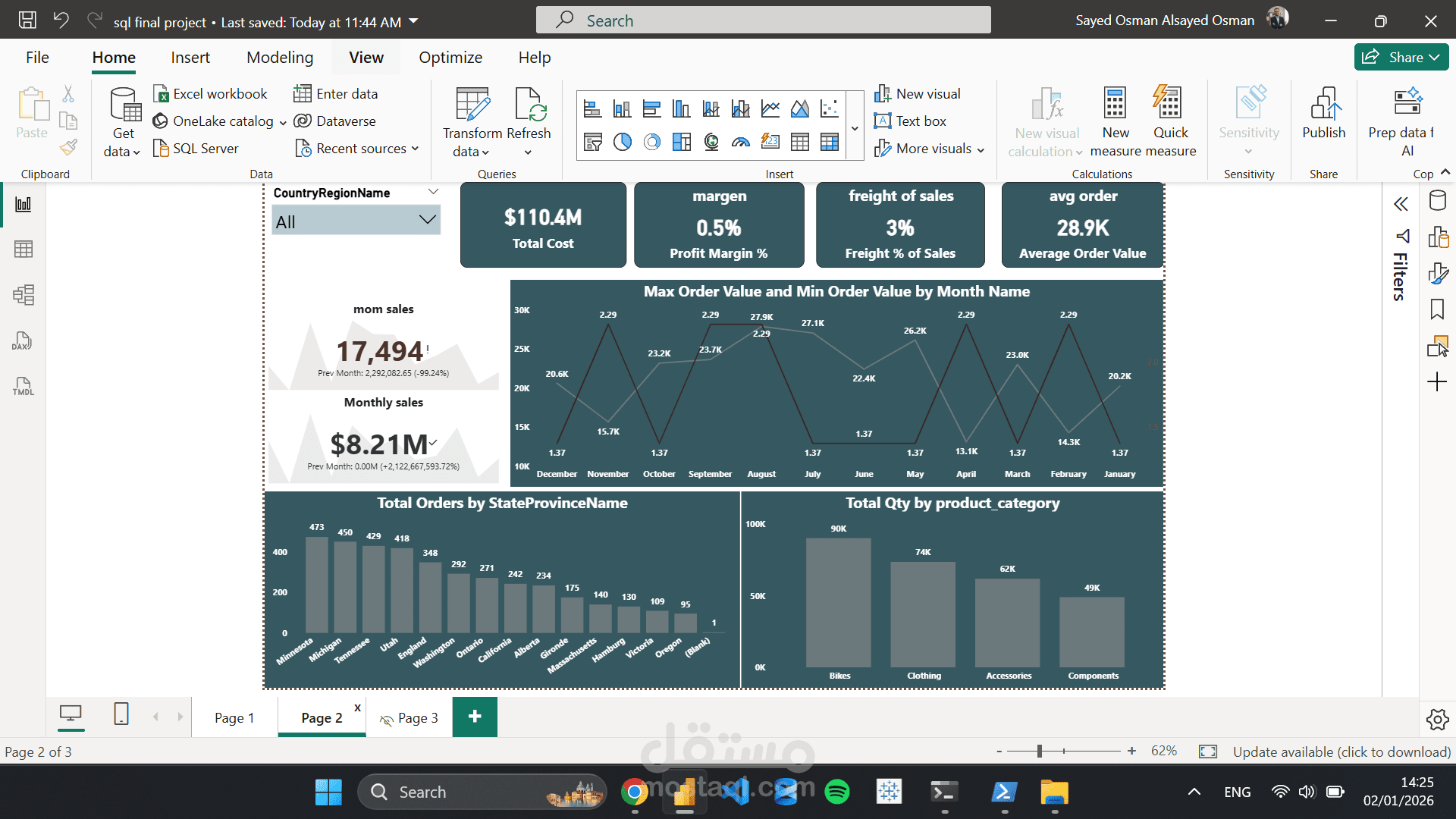Adjust the zoom slider in status bar

(x=1040, y=751)
